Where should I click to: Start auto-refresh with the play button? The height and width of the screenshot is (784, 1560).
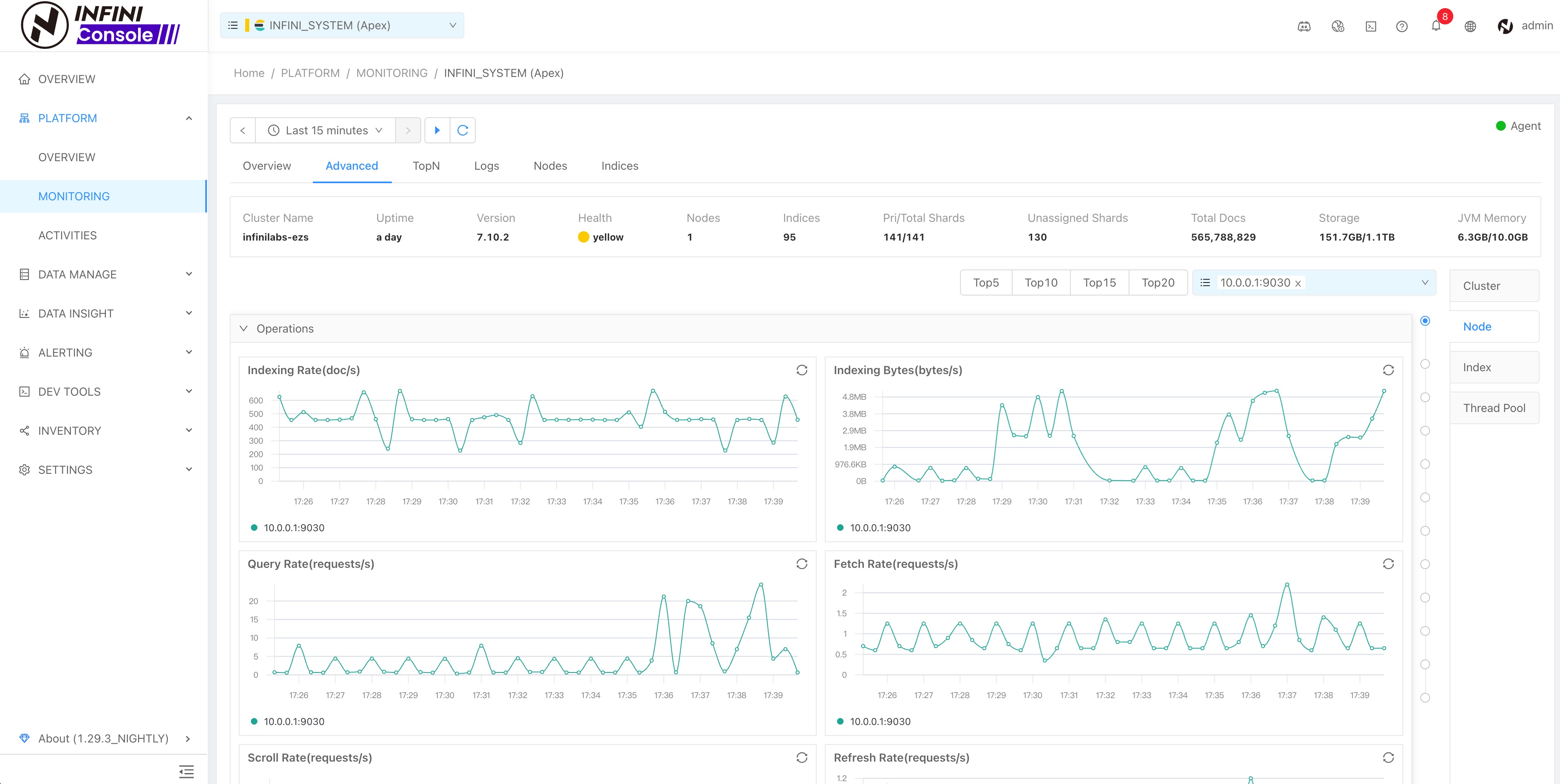point(437,130)
